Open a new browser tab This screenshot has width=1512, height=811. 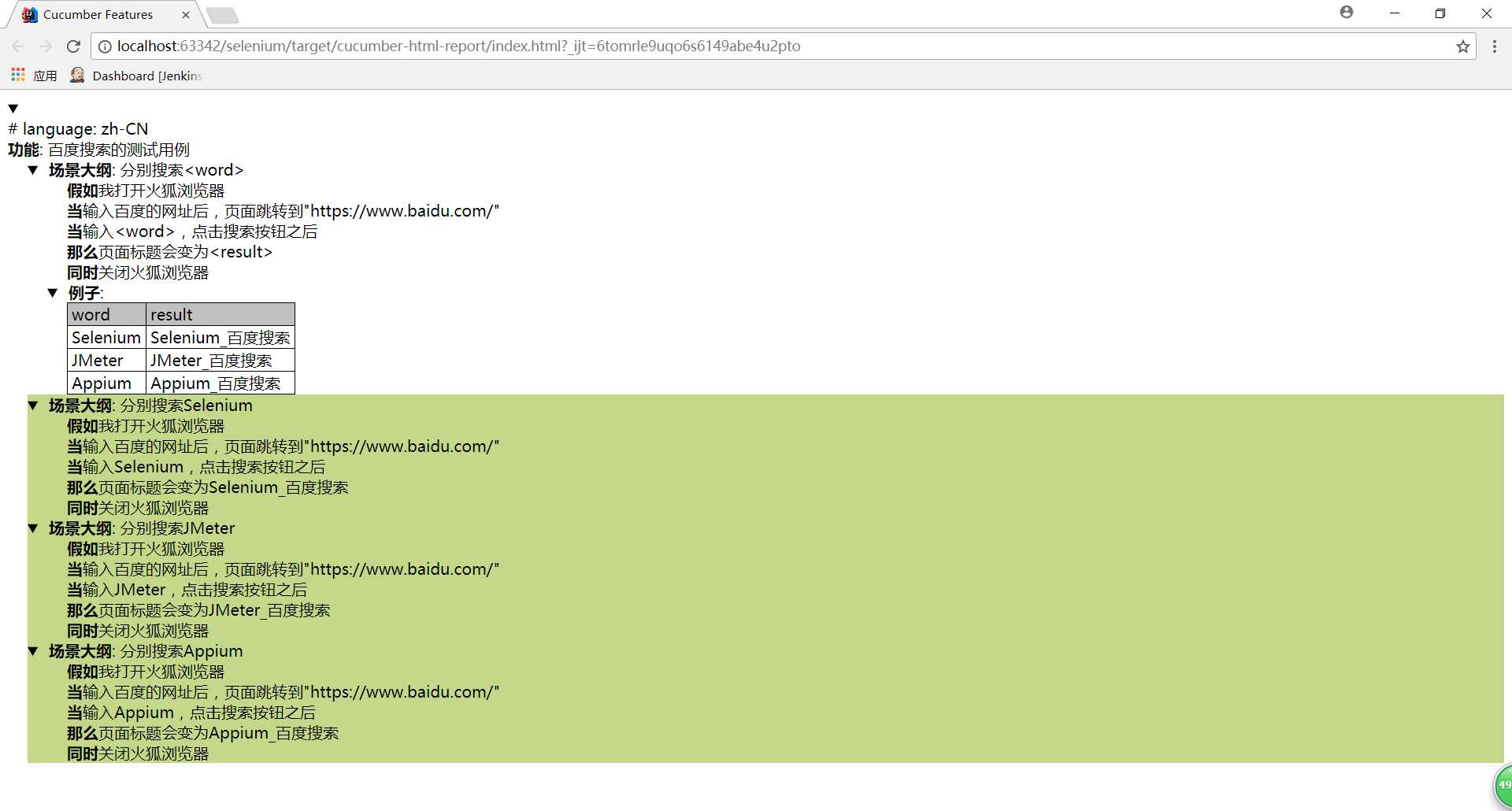tap(223, 15)
